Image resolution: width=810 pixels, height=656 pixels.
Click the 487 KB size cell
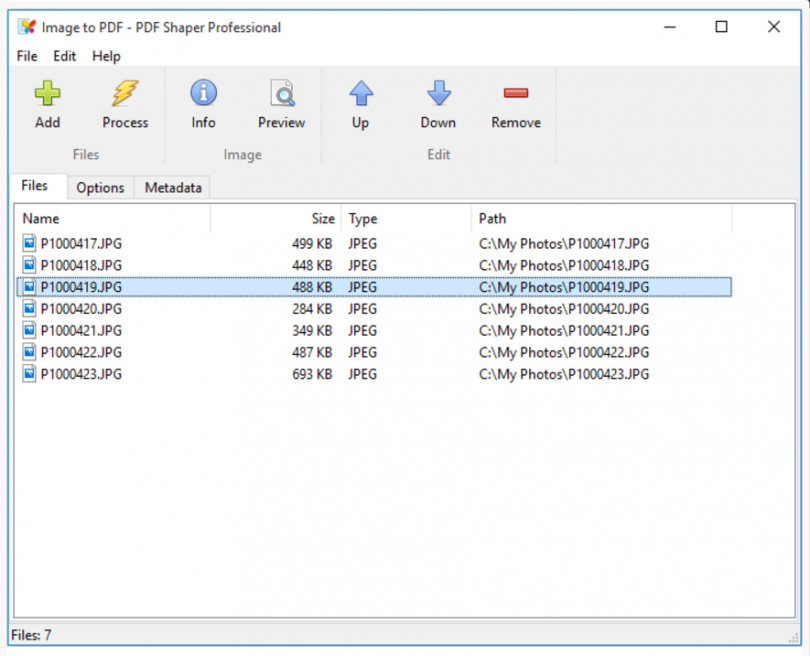coord(312,352)
